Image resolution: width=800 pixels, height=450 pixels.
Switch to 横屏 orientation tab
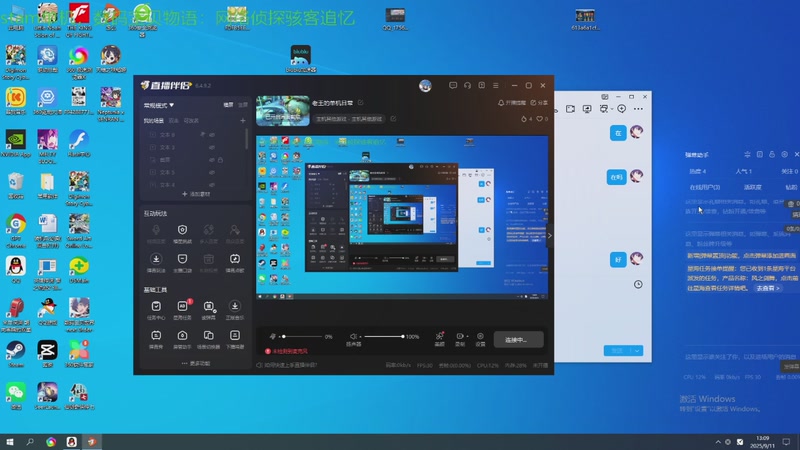[x=228, y=105]
